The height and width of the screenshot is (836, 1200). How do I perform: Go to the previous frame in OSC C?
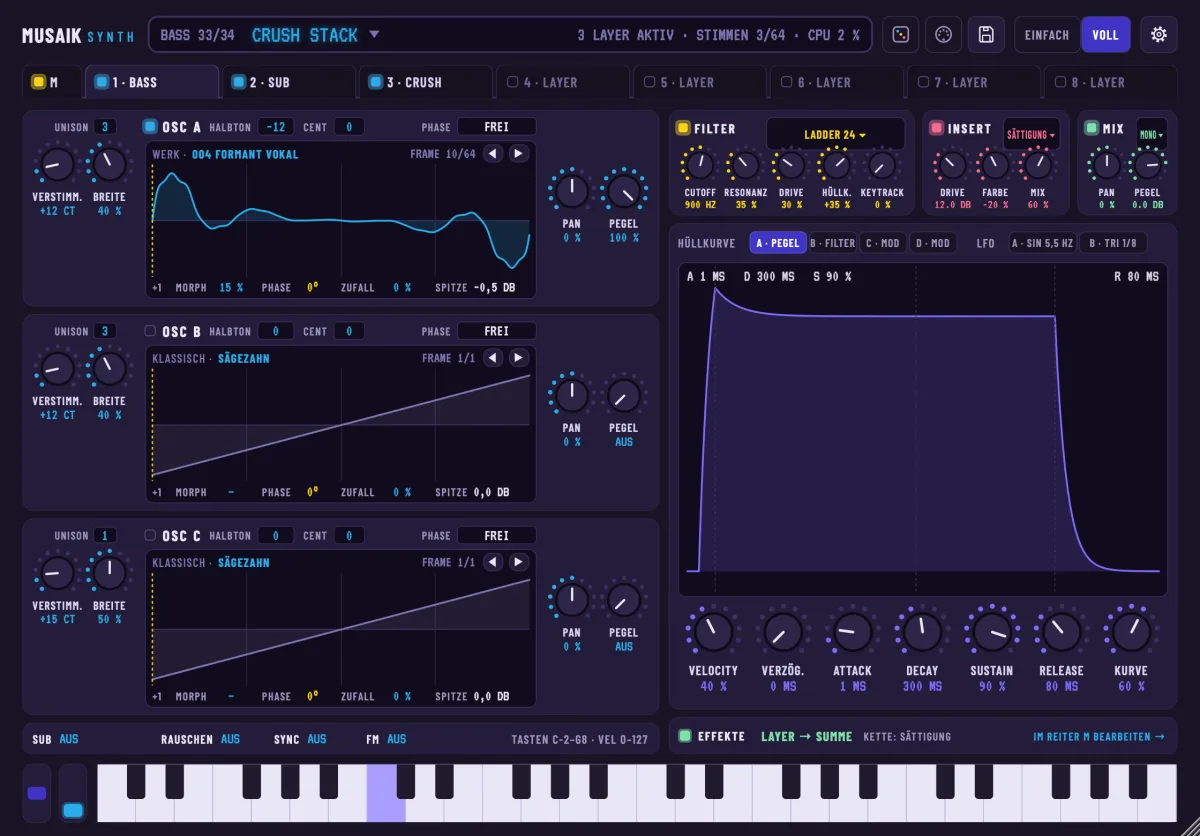click(x=492, y=562)
